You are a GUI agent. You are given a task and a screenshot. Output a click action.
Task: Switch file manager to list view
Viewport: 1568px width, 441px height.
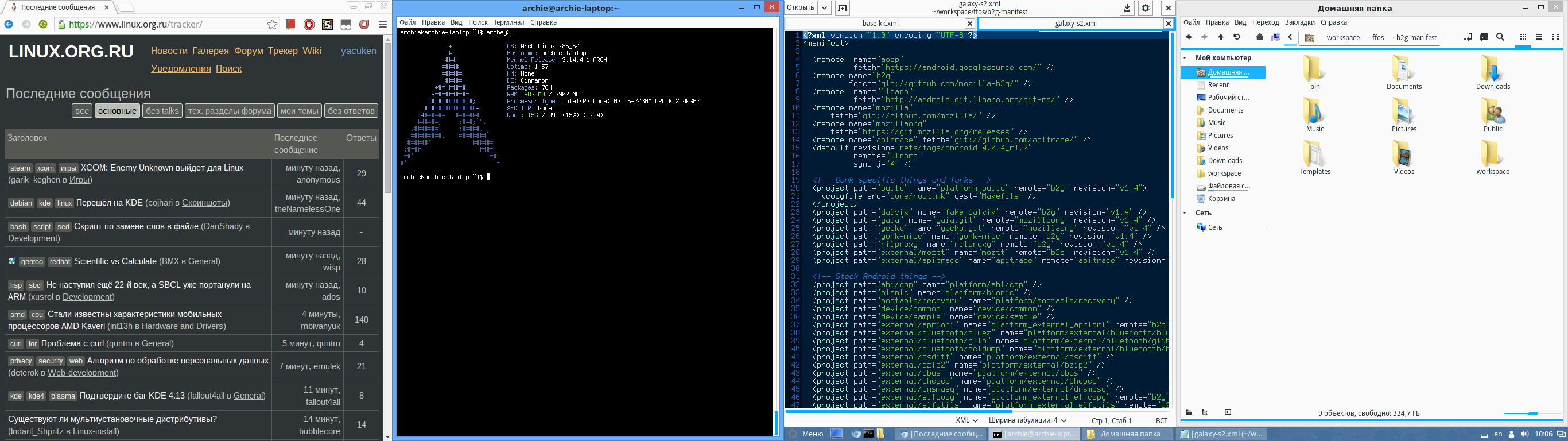tap(1539, 37)
